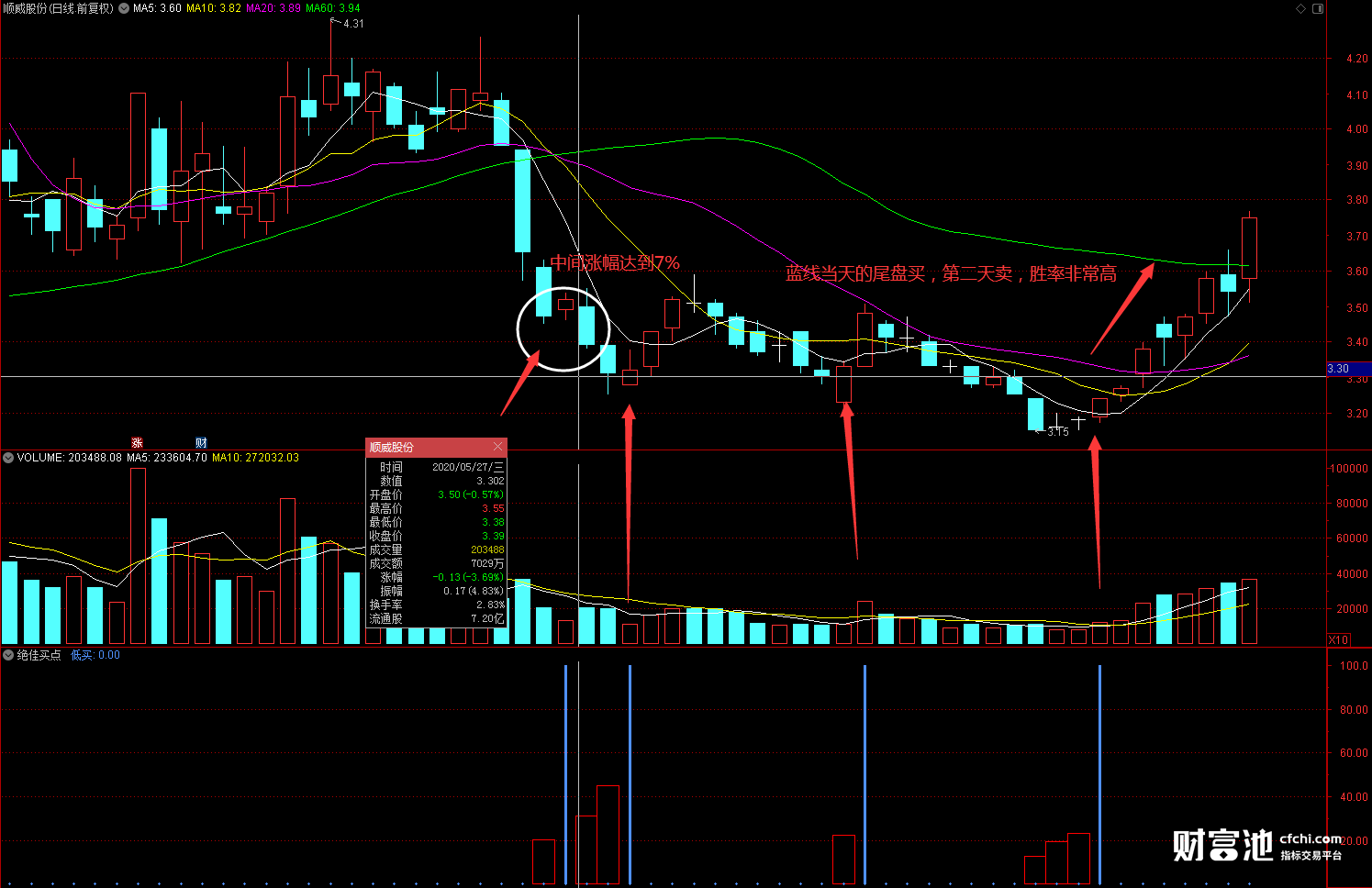Click the 换手率 2.83% row in popup

[x=437, y=605]
